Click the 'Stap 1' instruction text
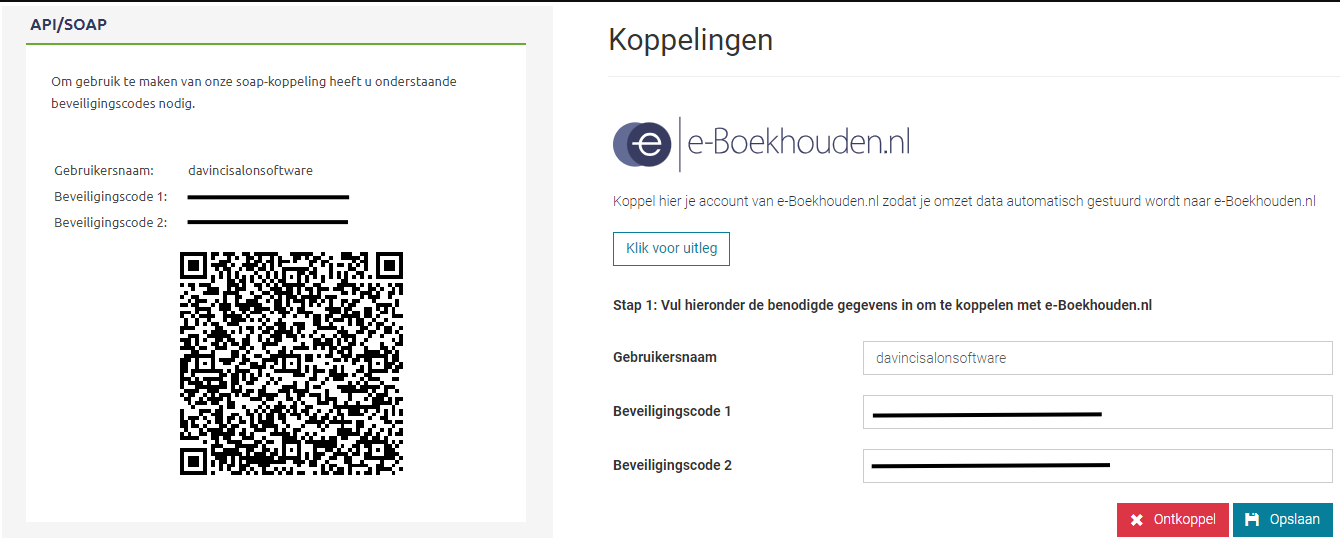Viewport: 1340px width, 548px height. [x=882, y=305]
